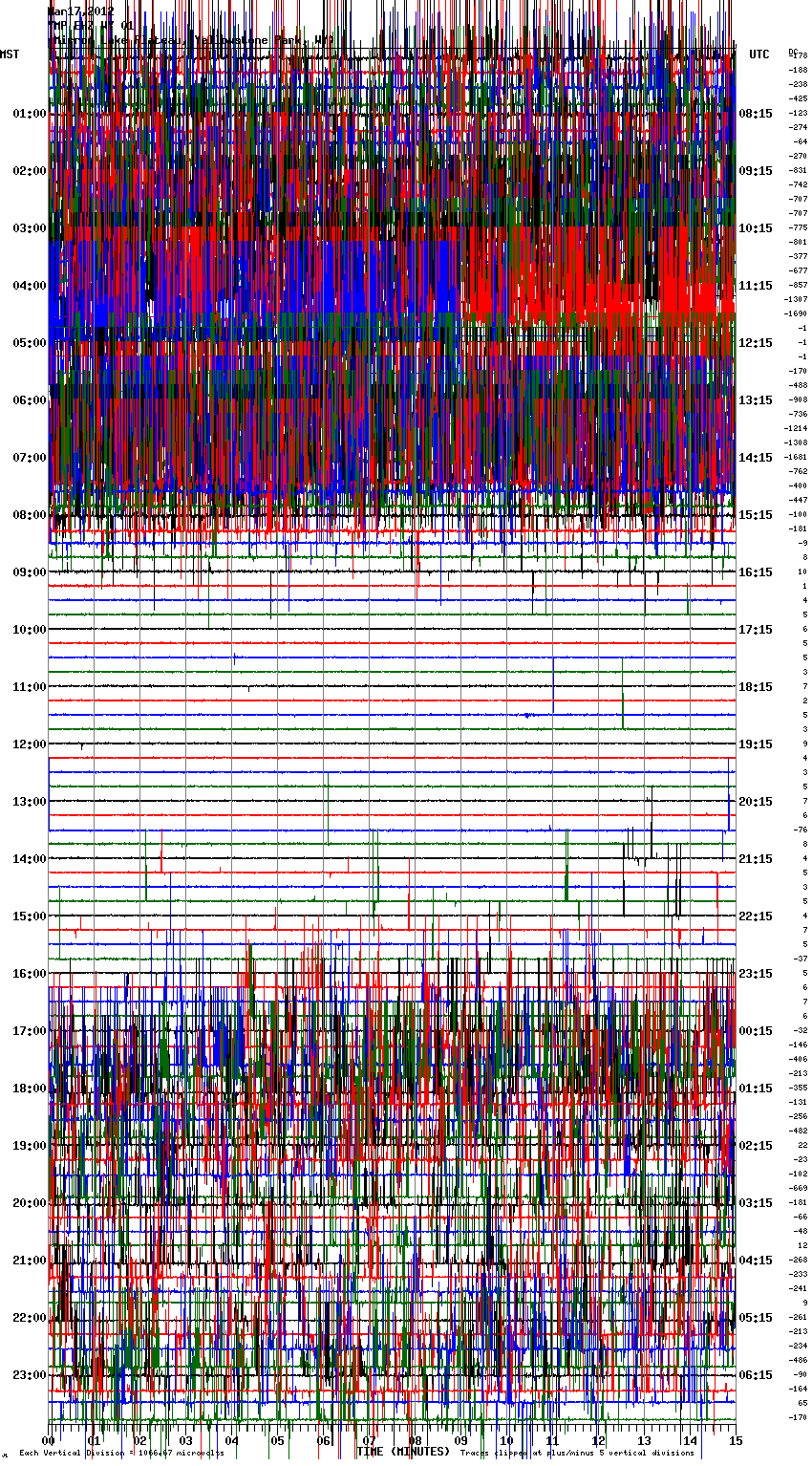This screenshot has width=812, height=1466.
Task: Select the 02:00 MST row label
Action: pos(30,171)
